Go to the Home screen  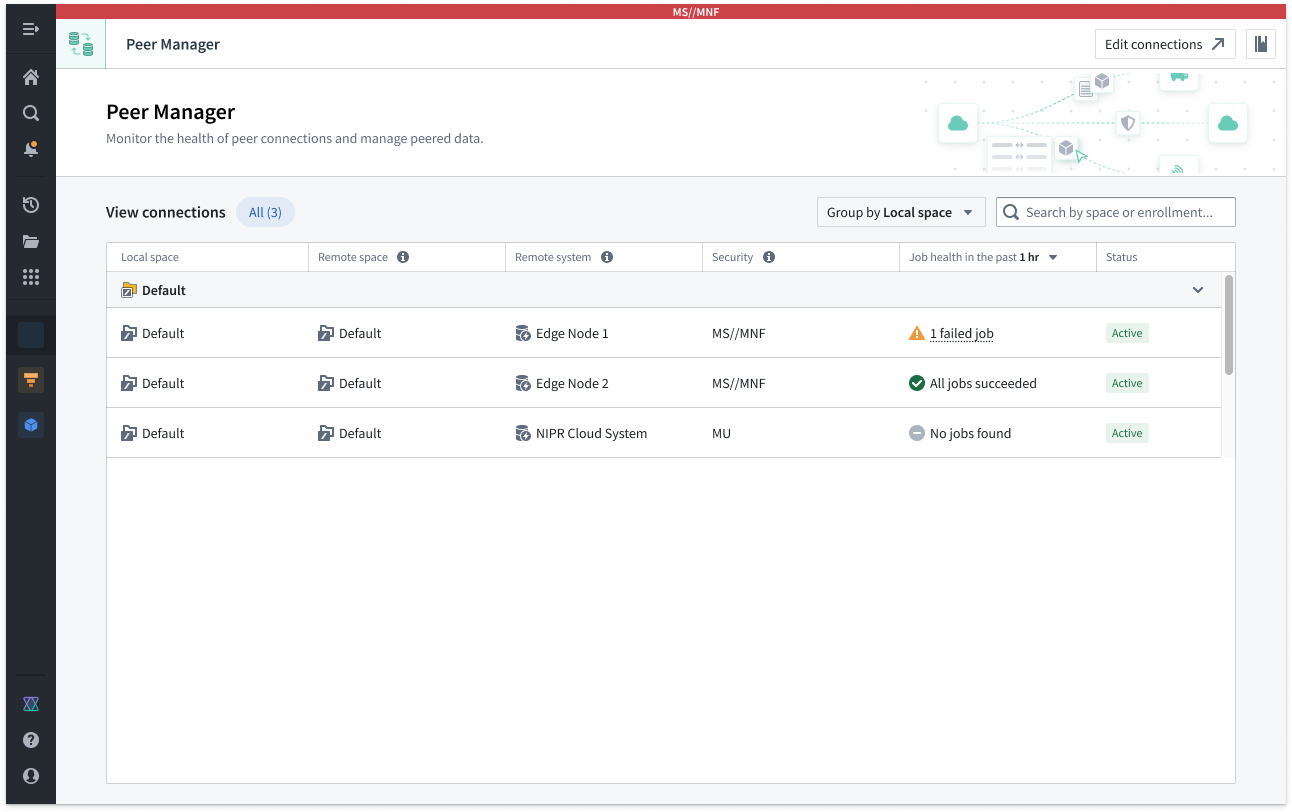pos(30,76)
